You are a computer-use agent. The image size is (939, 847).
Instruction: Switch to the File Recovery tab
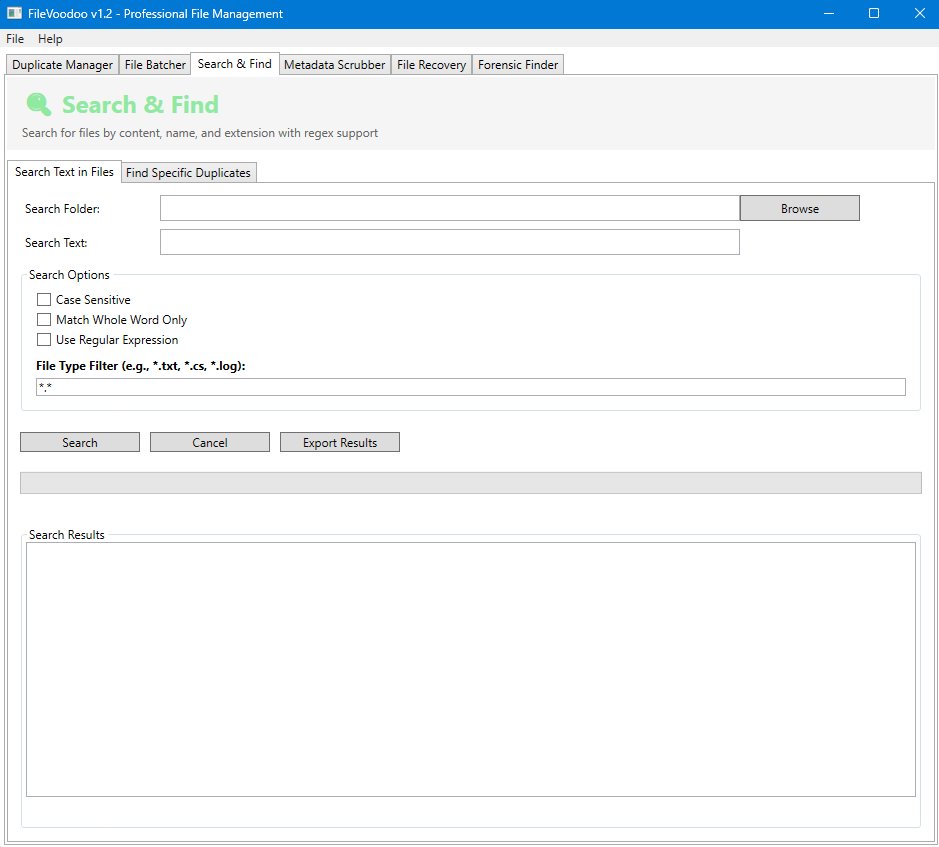431,65
